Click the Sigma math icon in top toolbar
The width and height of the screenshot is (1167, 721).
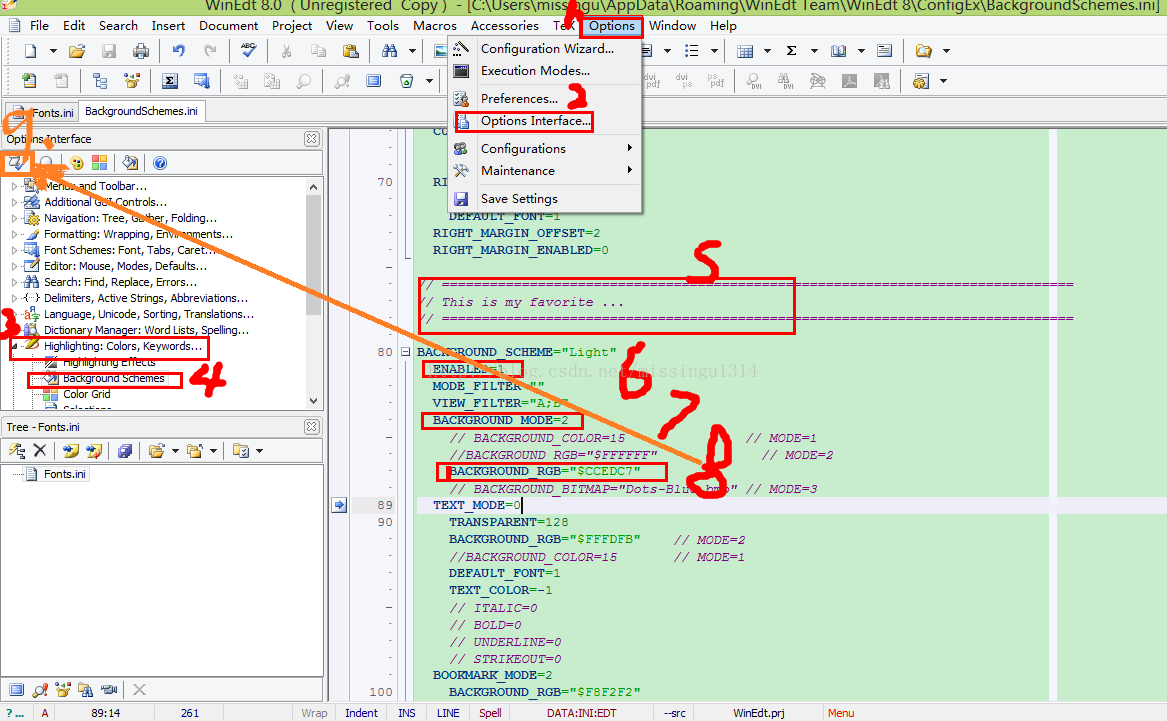[792, 51]
